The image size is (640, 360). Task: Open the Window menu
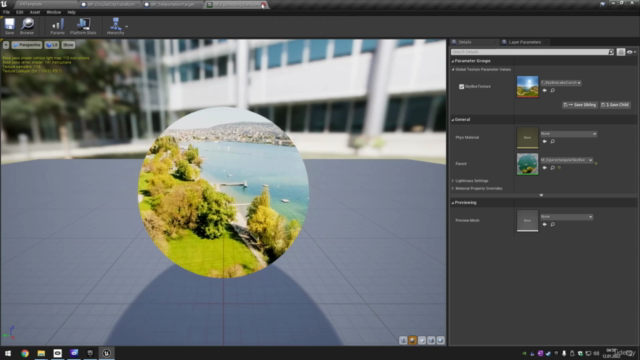click(x=53, y=12)
